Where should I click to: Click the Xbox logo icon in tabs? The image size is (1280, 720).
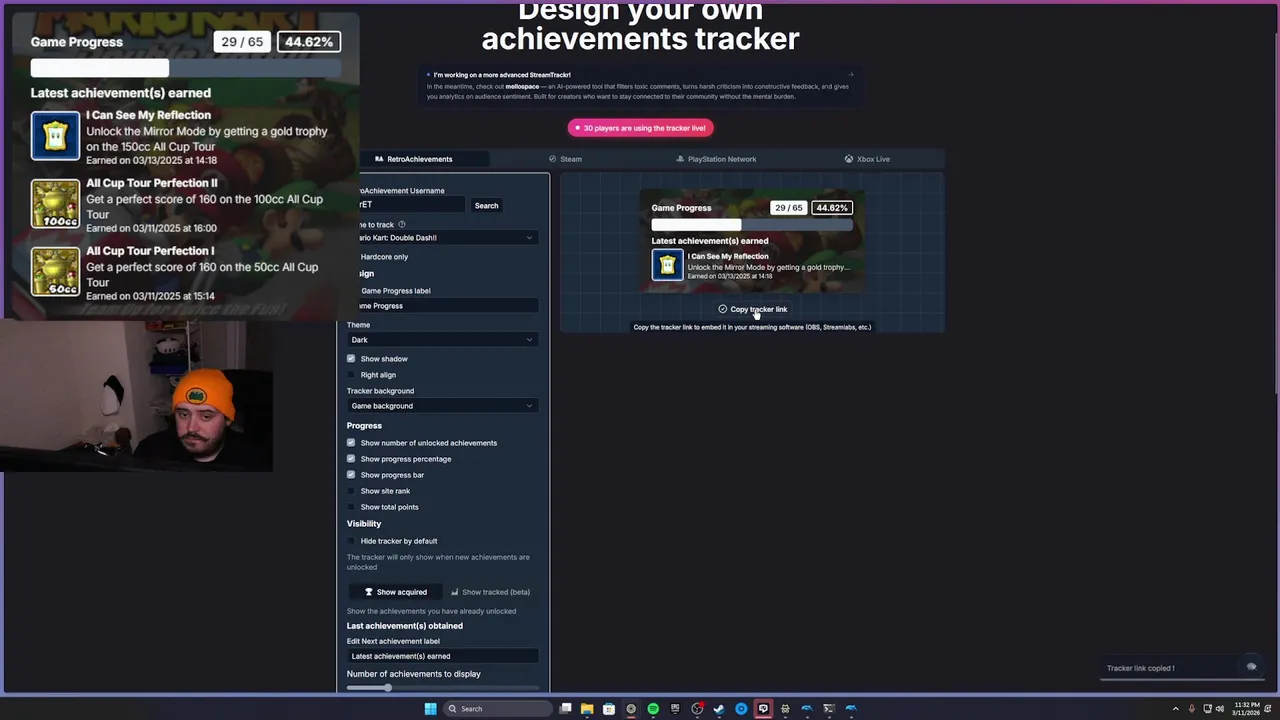(849, 159)
